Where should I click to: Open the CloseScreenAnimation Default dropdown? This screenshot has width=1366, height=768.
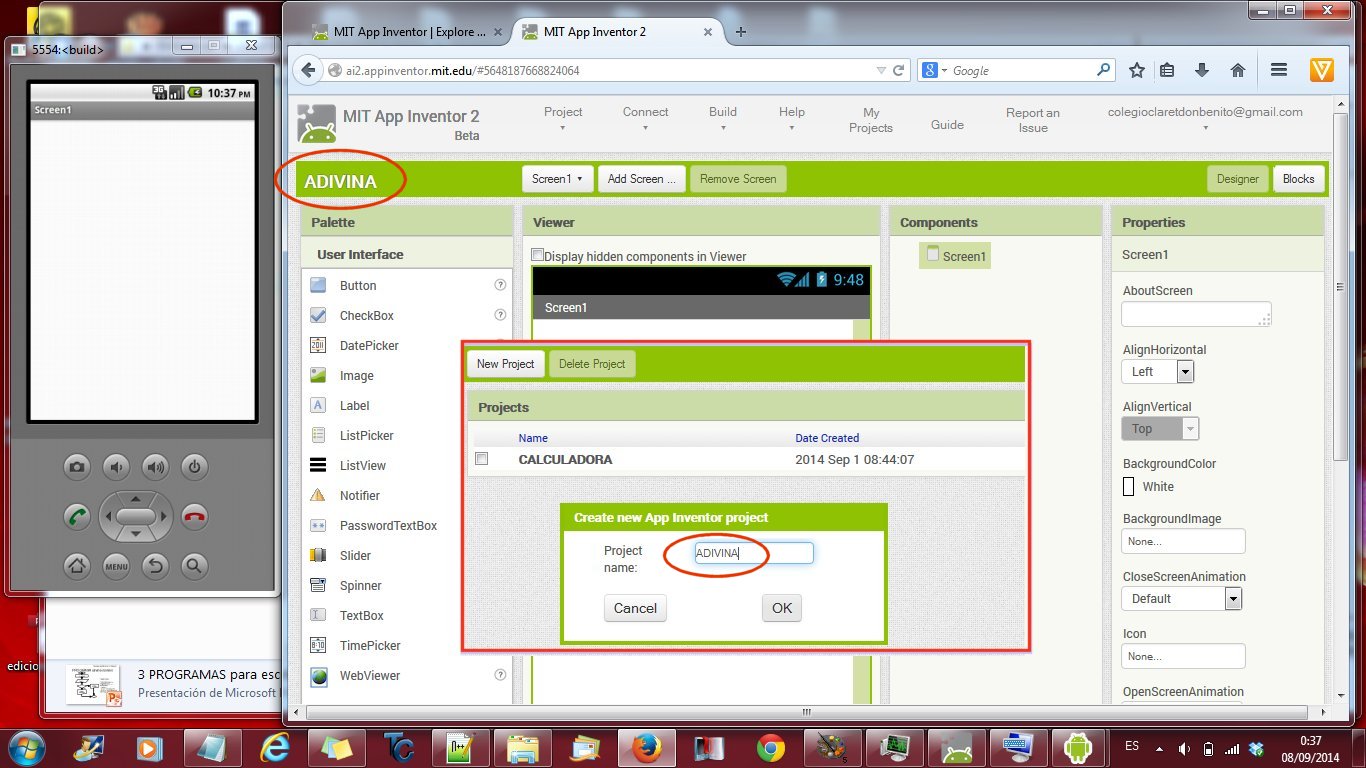(x=1182, y=598)
